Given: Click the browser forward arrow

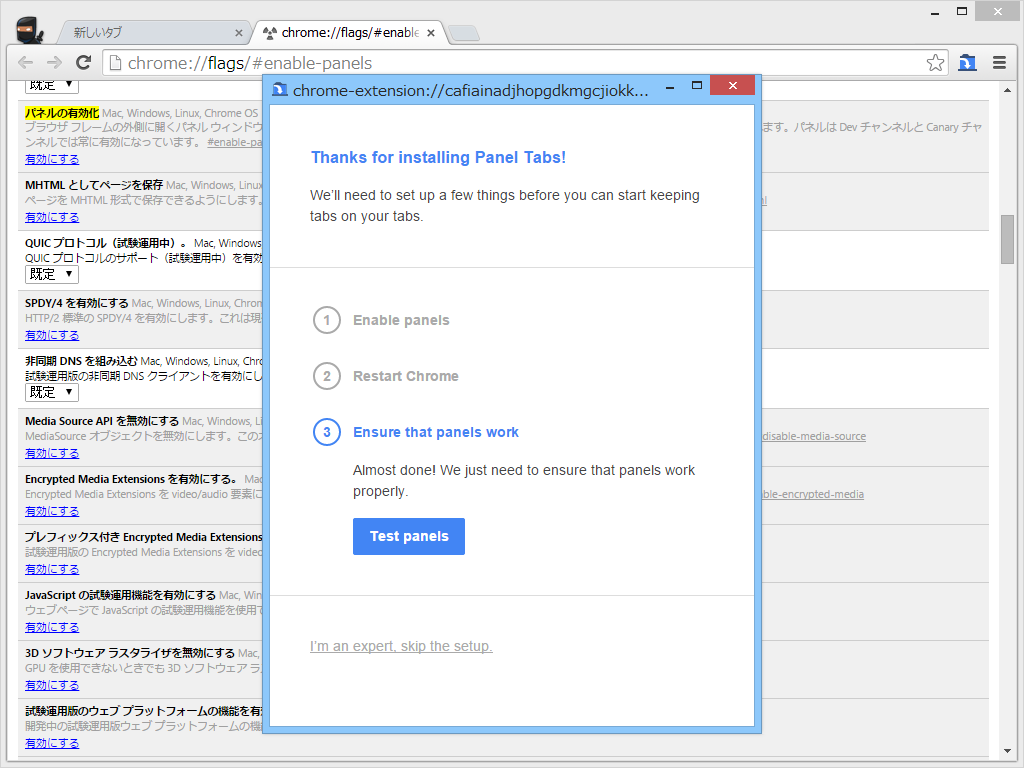Looking at the screenshot, I should 54,63.
